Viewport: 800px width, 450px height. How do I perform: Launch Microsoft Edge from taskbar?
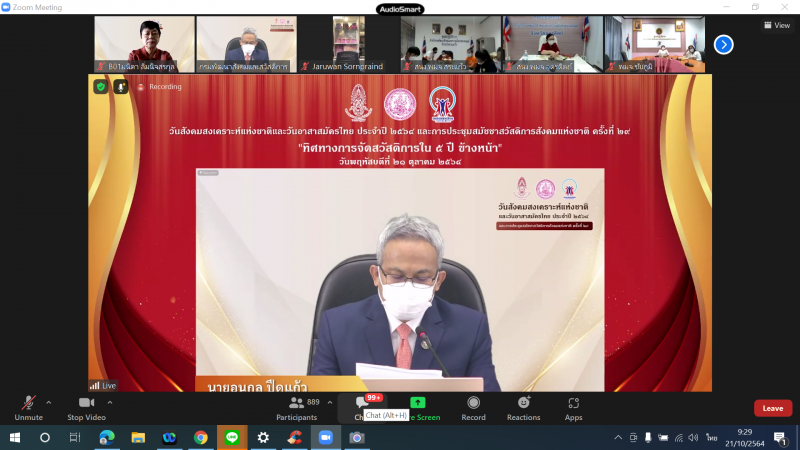click(x=107, y=438)
